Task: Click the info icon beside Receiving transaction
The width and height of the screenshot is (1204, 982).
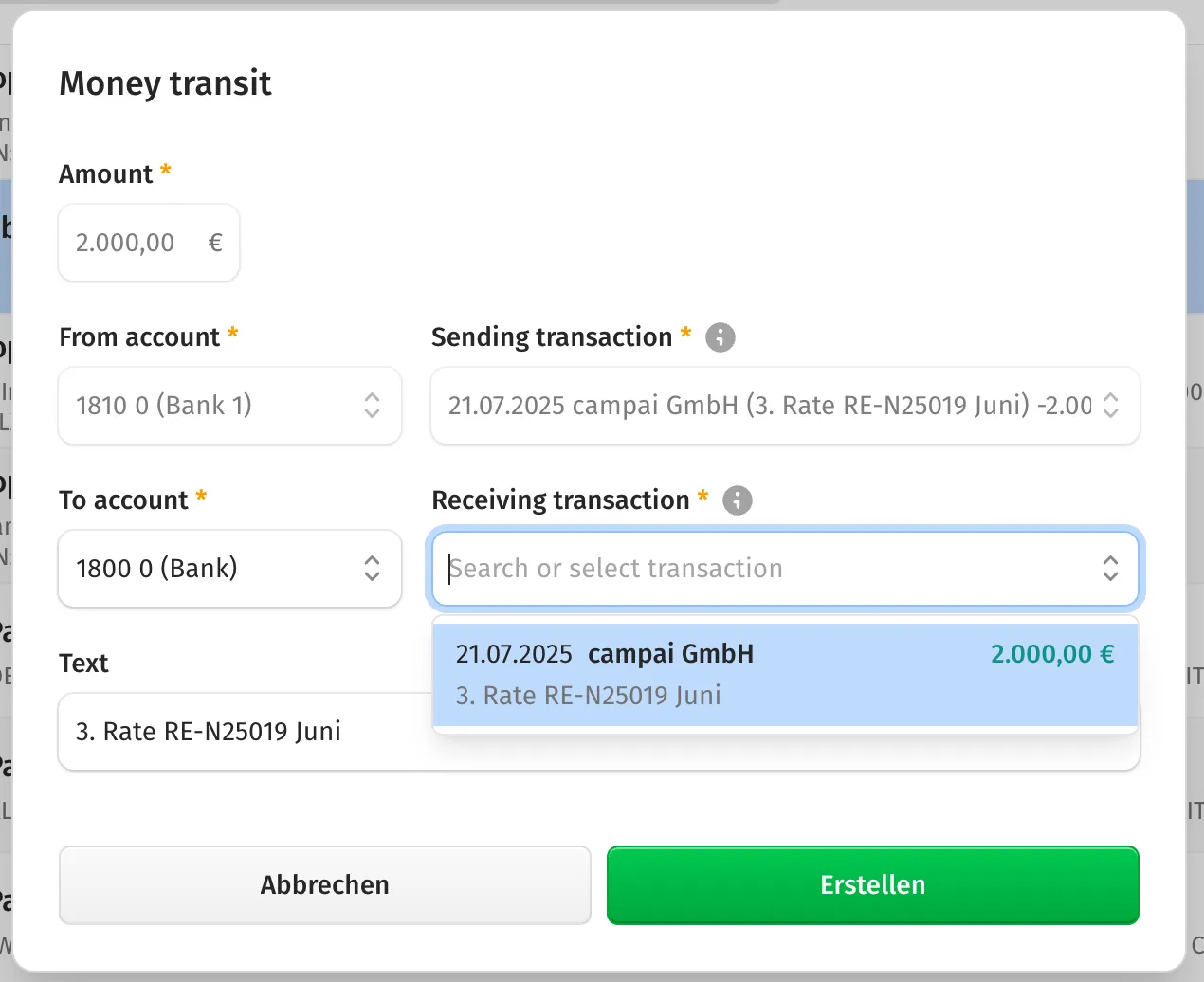Action: [x=738, y=500]
